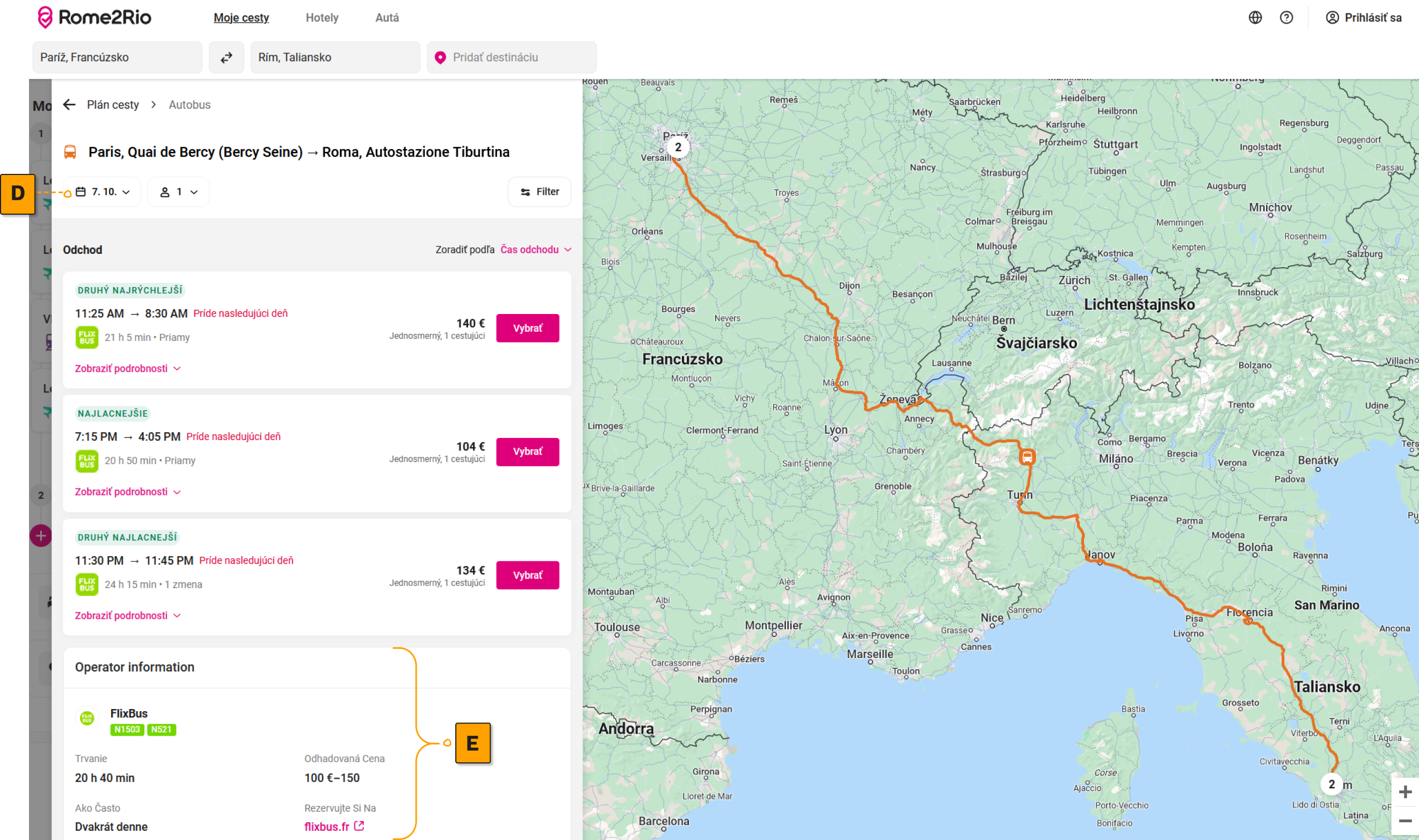The height and width of the screenshot is (840, 1419).
Task: Open the globe language selector icon
Action: tap(1255, 18)
